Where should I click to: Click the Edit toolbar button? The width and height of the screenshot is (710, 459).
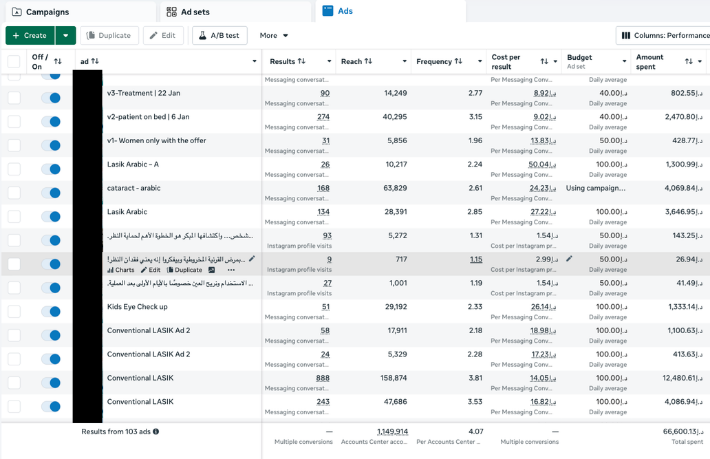(163, 35)
